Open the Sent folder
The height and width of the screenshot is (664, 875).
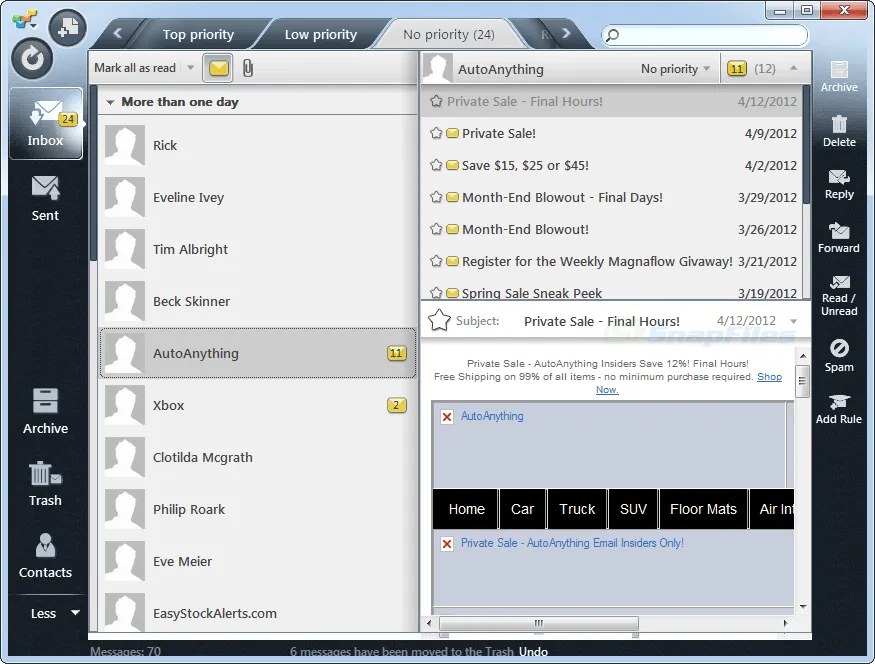point(45,198)
